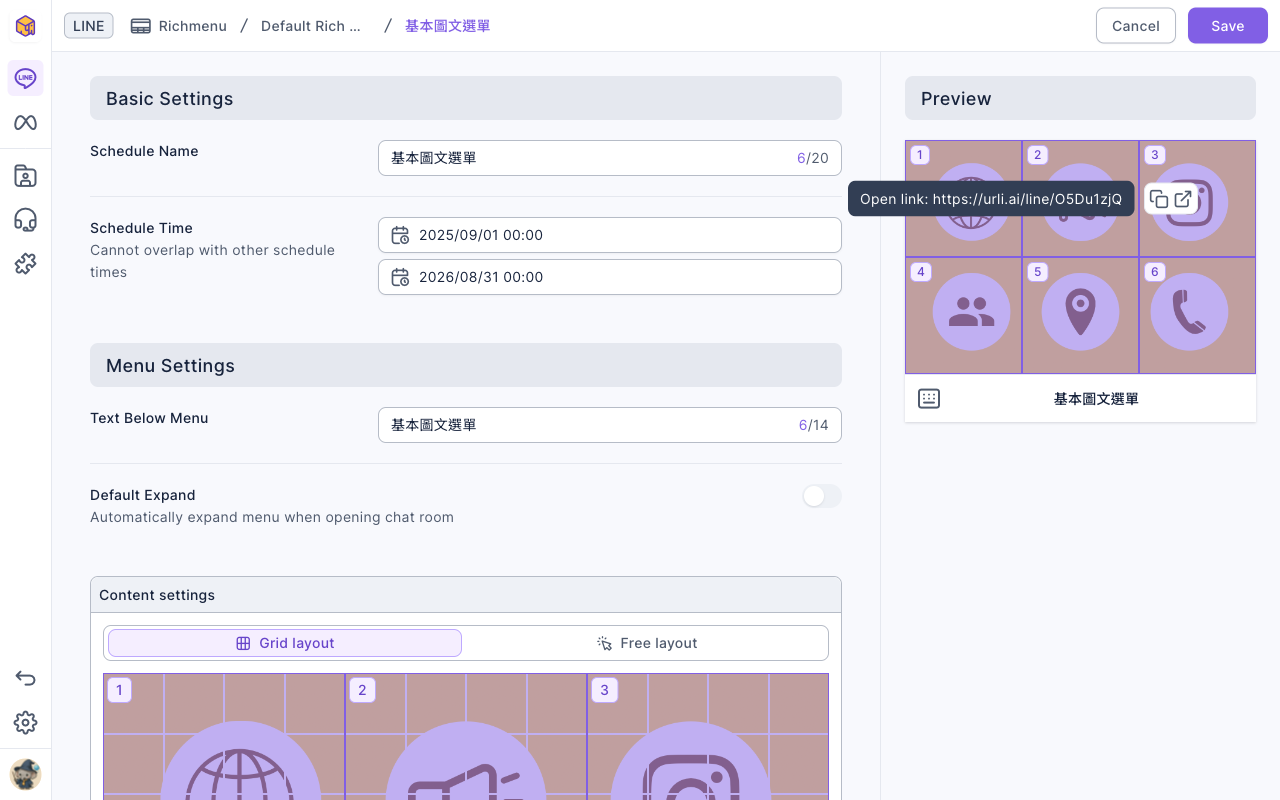Open the schedule start date picker
This screenshot has height=800, width=1280.
click(610, 235)
